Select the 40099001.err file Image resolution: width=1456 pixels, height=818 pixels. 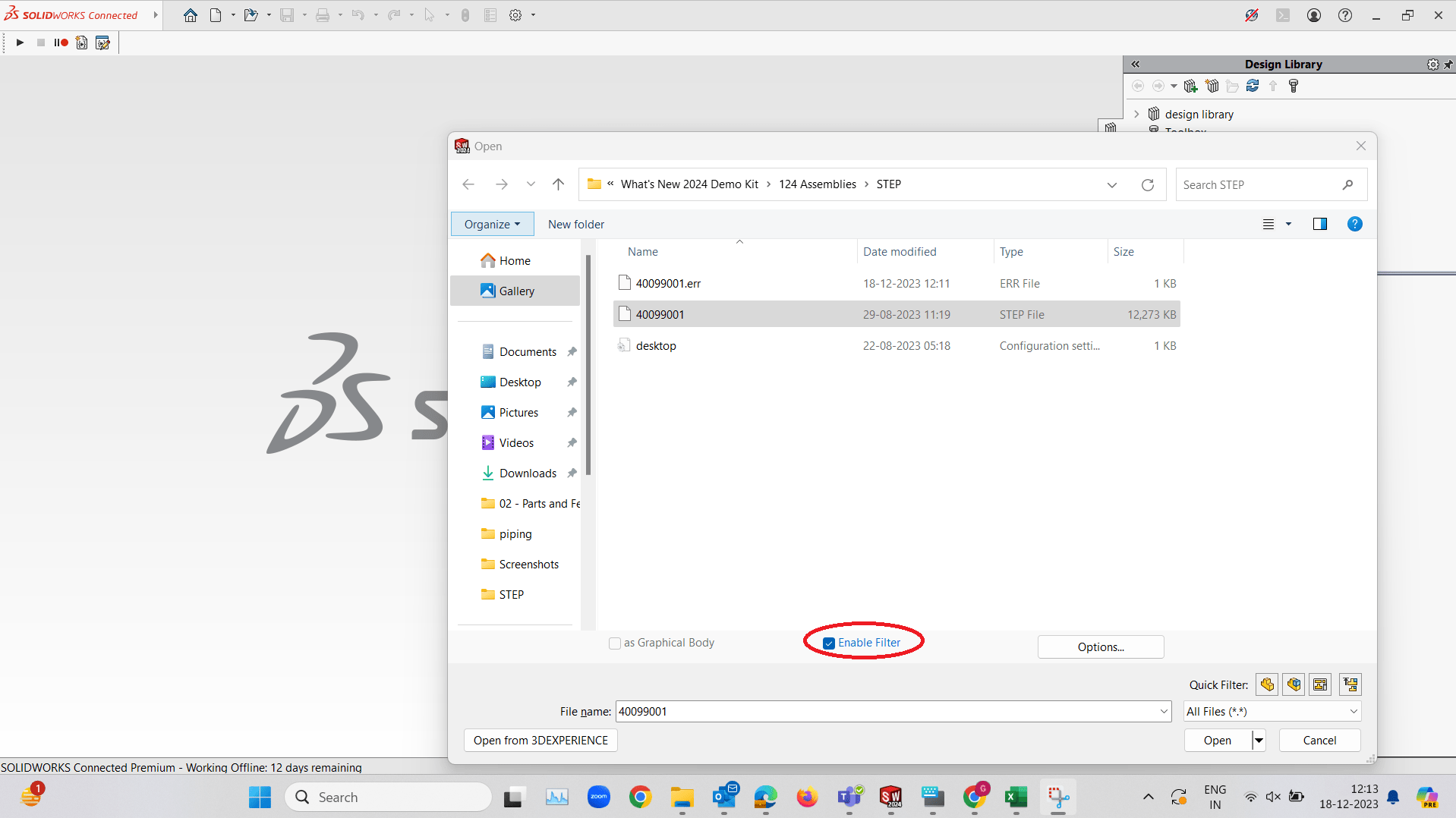point(897,284)
